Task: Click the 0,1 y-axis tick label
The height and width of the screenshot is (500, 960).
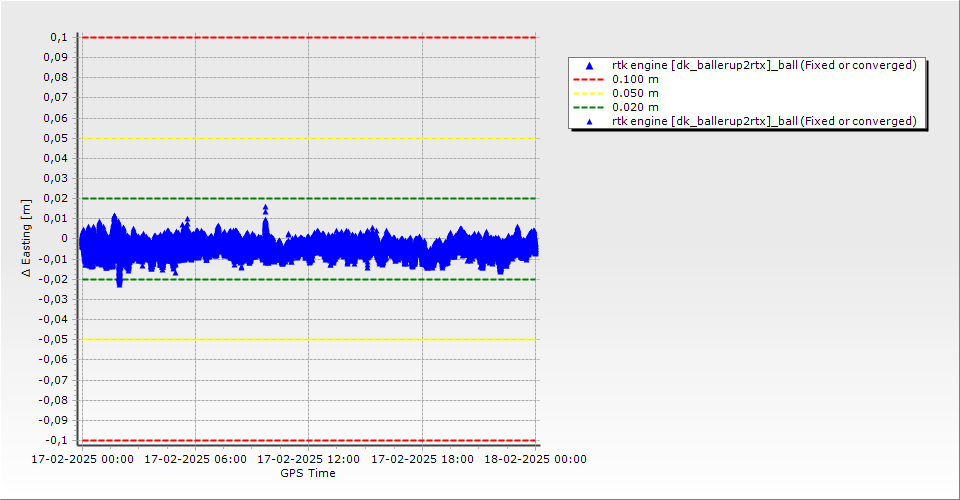Action: [59, 37]
